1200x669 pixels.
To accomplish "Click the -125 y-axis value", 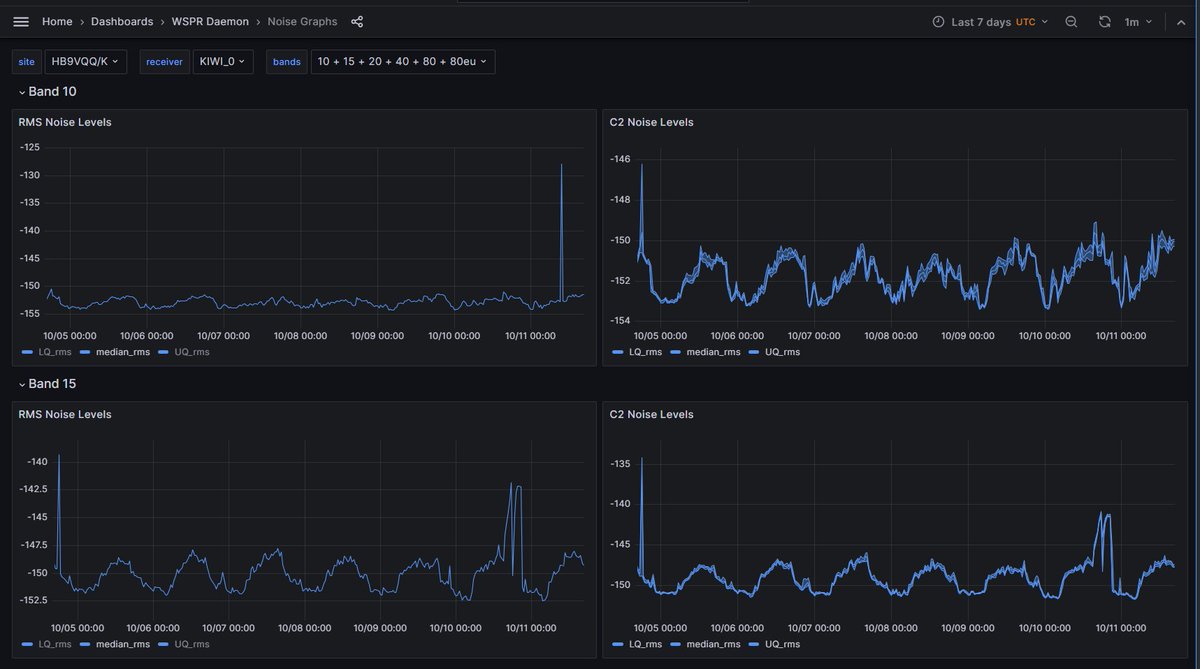I will coord(30,147).
